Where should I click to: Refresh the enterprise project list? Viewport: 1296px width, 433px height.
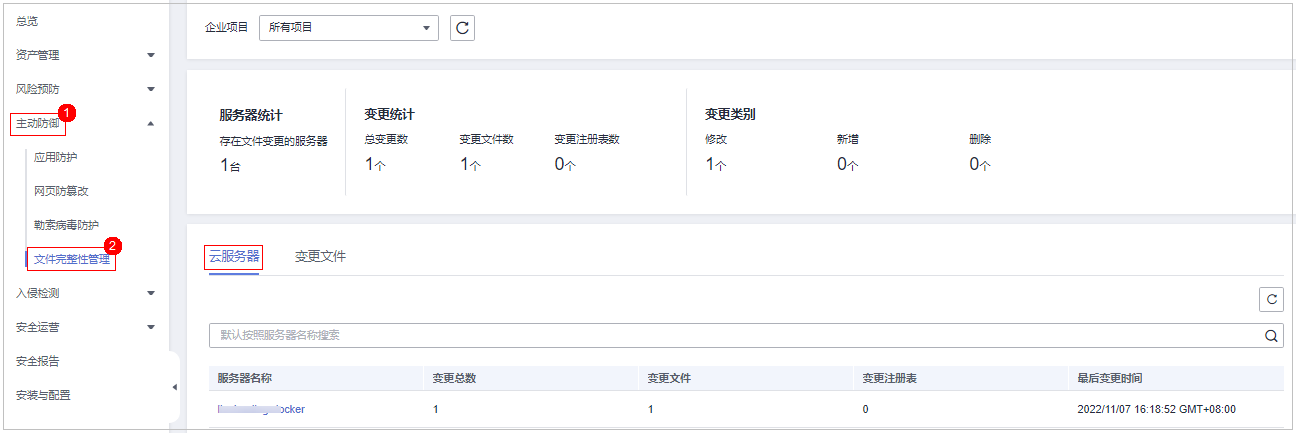pos(462,28)
